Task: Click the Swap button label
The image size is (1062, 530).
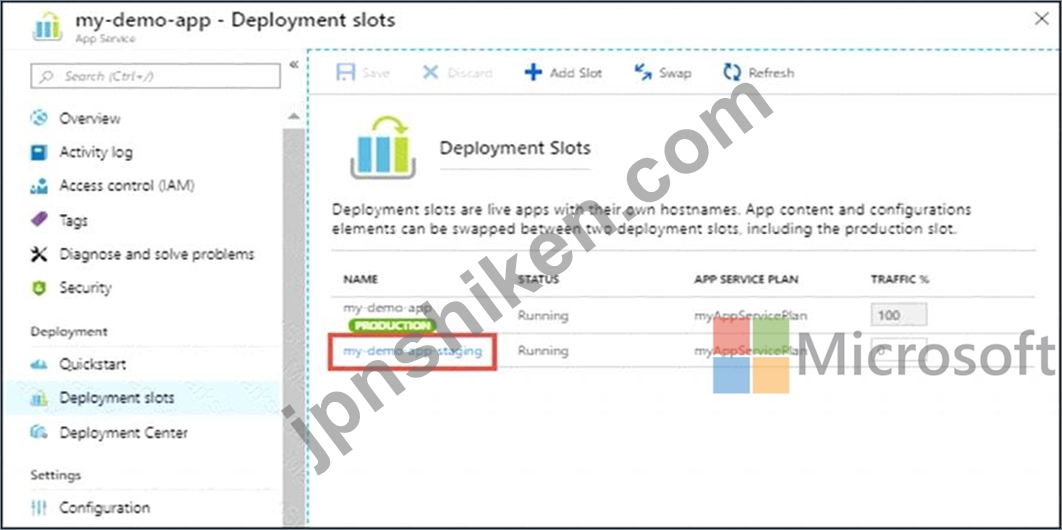Action: (x=675, y=73)
